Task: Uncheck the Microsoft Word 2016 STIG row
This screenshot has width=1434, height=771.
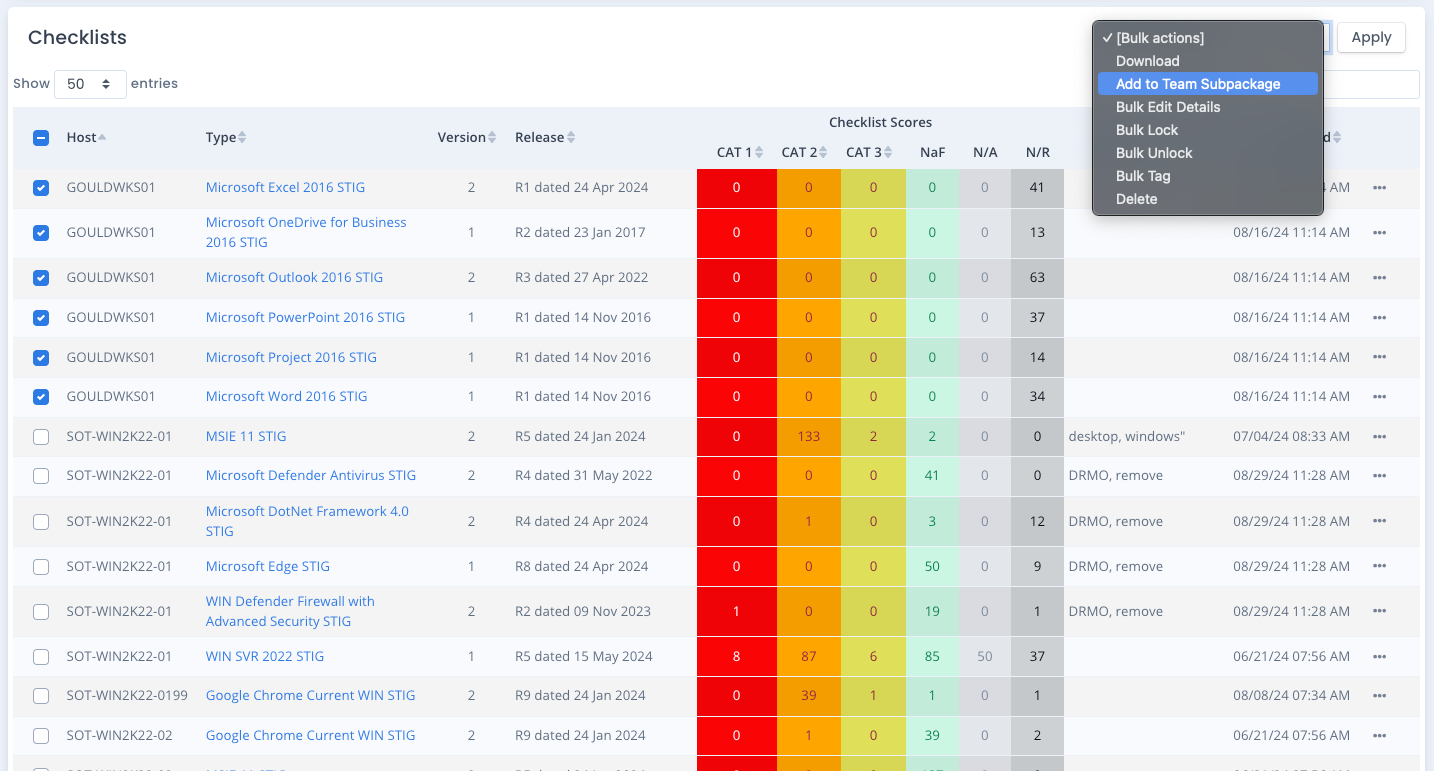Action: [41, 397]
